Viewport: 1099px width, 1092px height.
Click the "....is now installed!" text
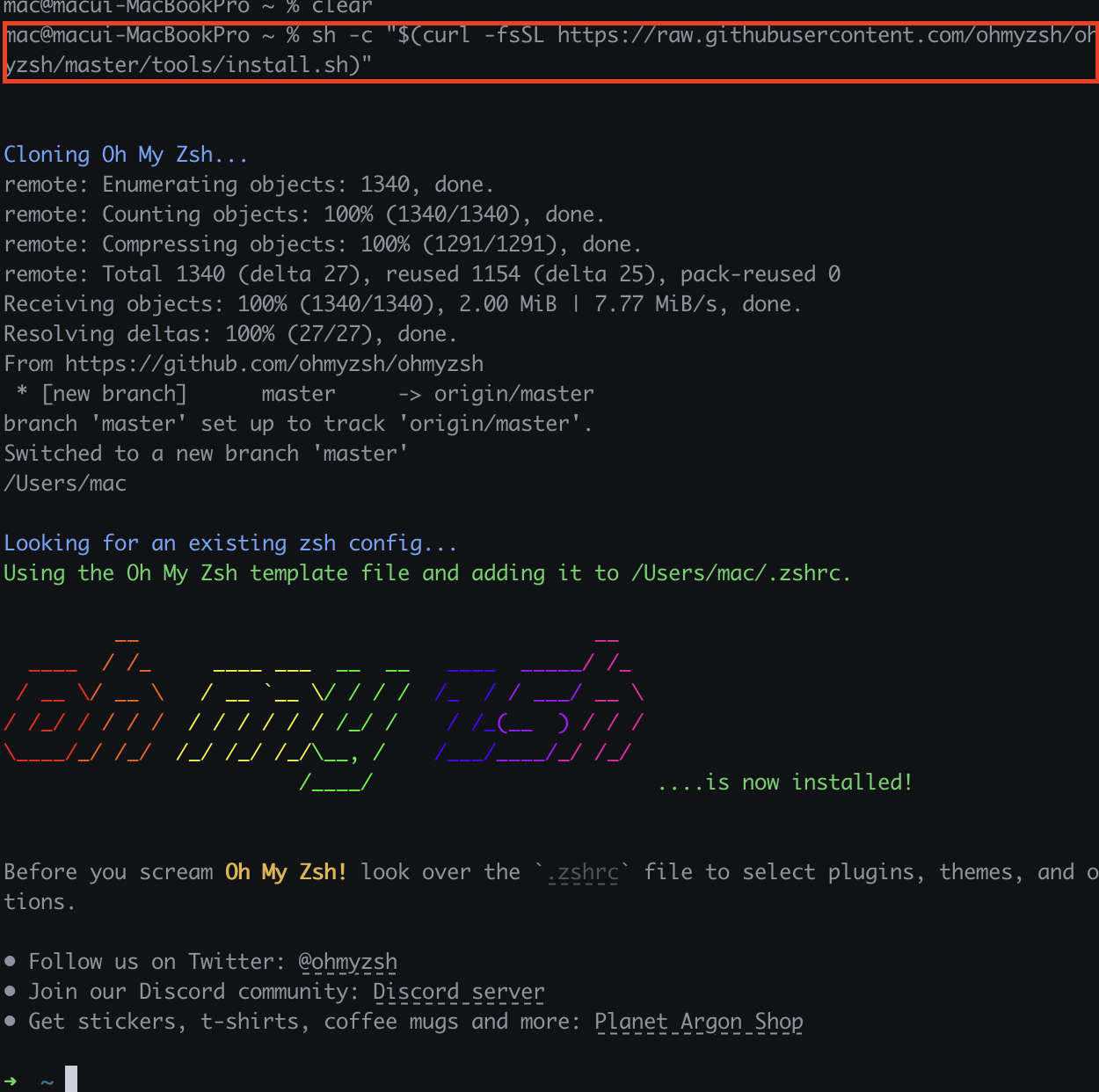(x=785, y=783)
